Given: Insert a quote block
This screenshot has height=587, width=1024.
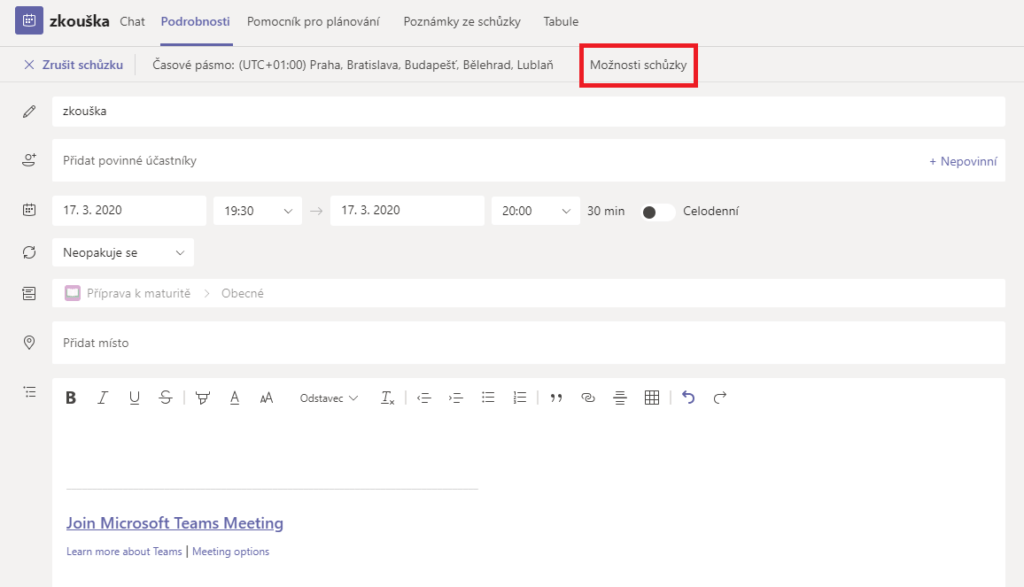Looking at the screenshot, I should point(556,398).
